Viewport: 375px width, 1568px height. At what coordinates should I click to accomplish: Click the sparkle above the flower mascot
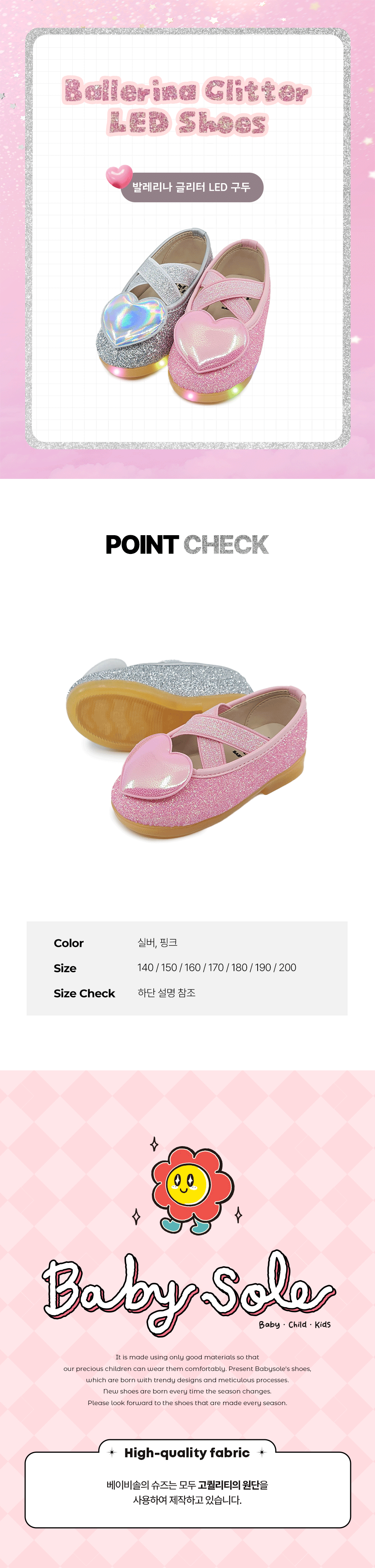coord(154,1144)
